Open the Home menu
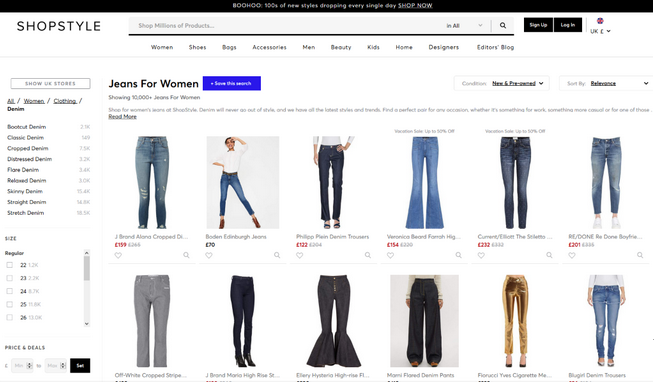Image resolution: width=654 pixels, height=382 pixels. click(404, 47)
